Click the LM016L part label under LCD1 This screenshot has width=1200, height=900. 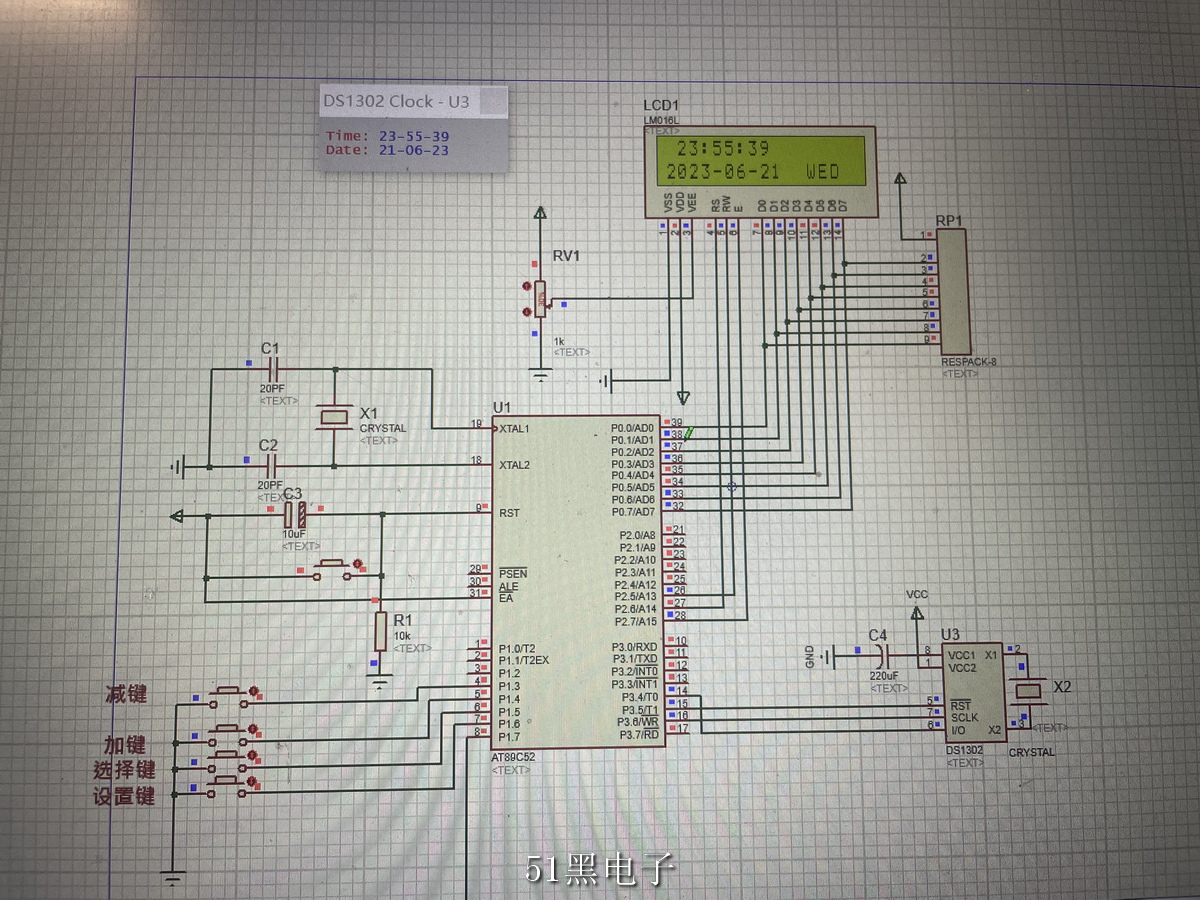point(661,120)
